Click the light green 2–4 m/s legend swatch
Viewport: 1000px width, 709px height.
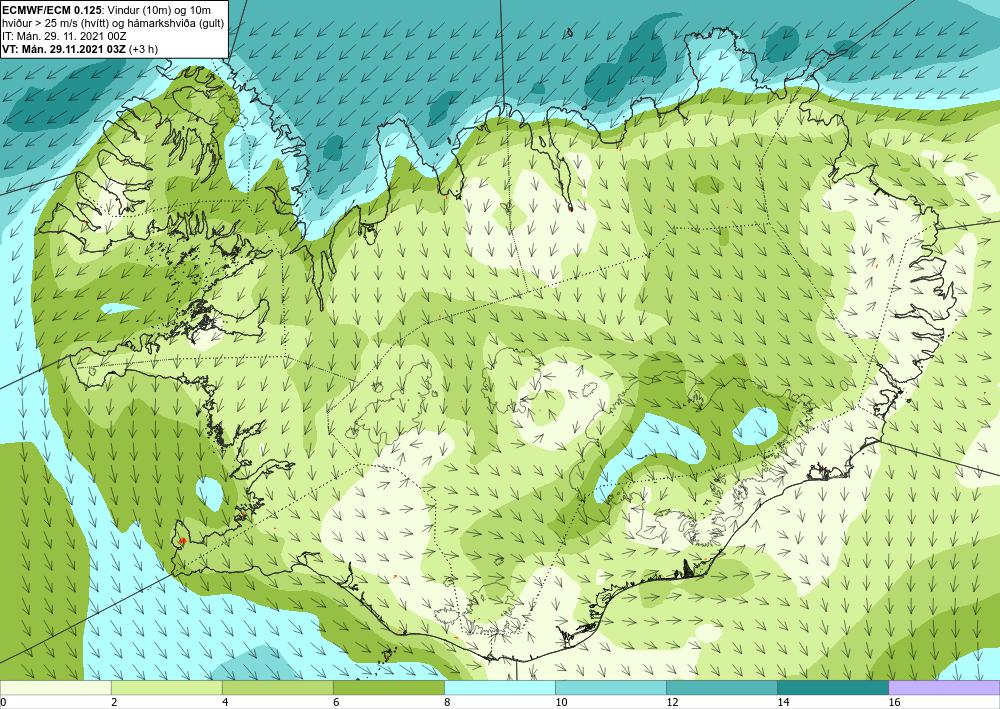166,687
